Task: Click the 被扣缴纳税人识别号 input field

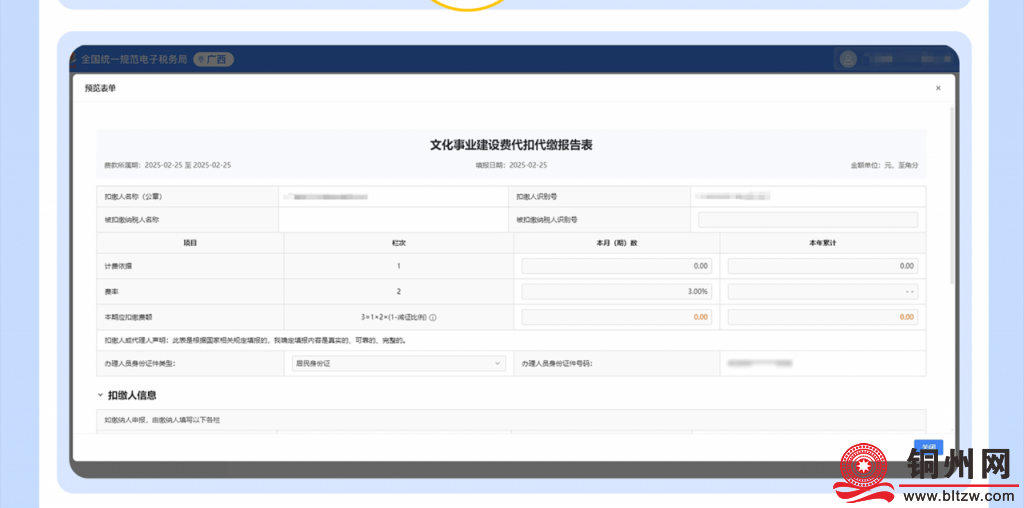Action: click(807, 219)
